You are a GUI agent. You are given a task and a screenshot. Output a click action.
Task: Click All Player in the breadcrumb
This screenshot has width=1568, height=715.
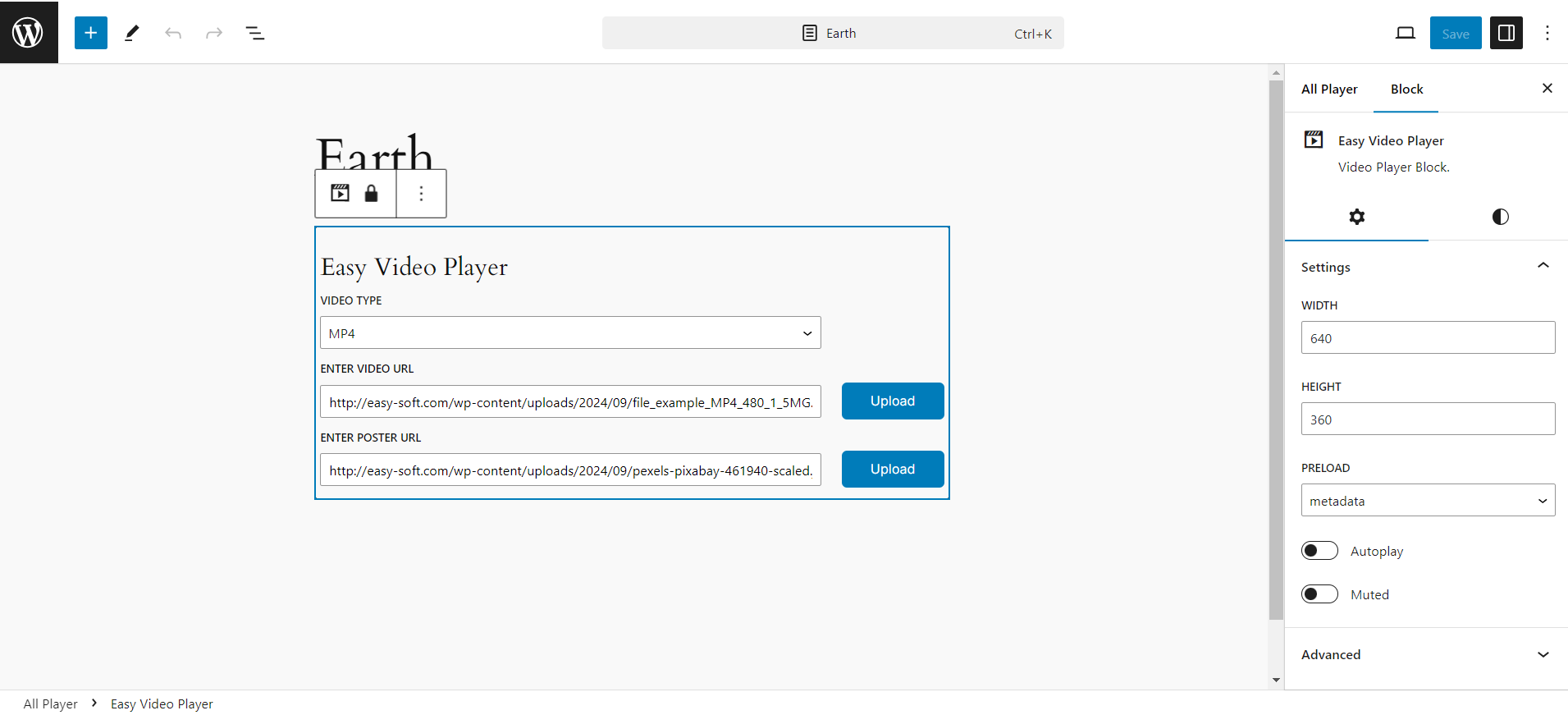pyautogui.click(x=51, y=704)
